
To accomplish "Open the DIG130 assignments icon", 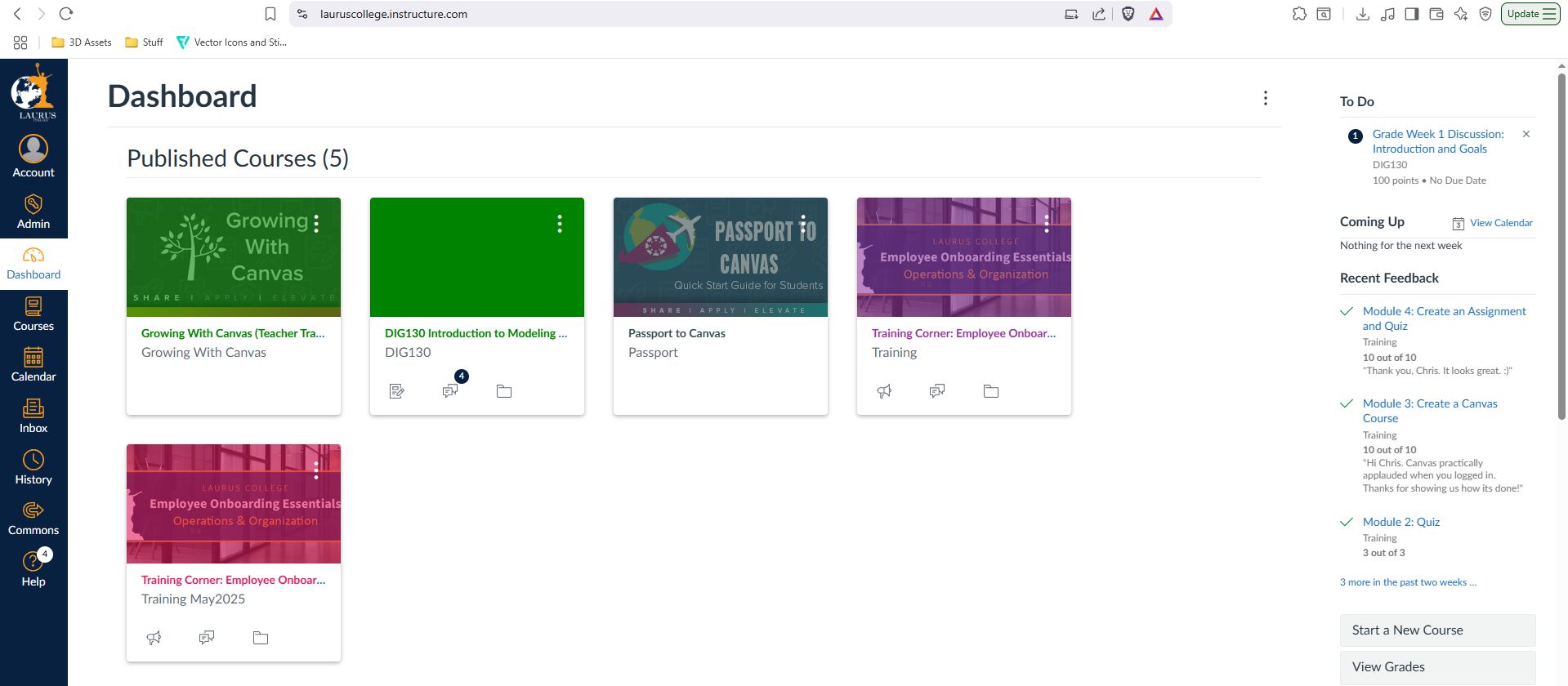I will 397,391.
